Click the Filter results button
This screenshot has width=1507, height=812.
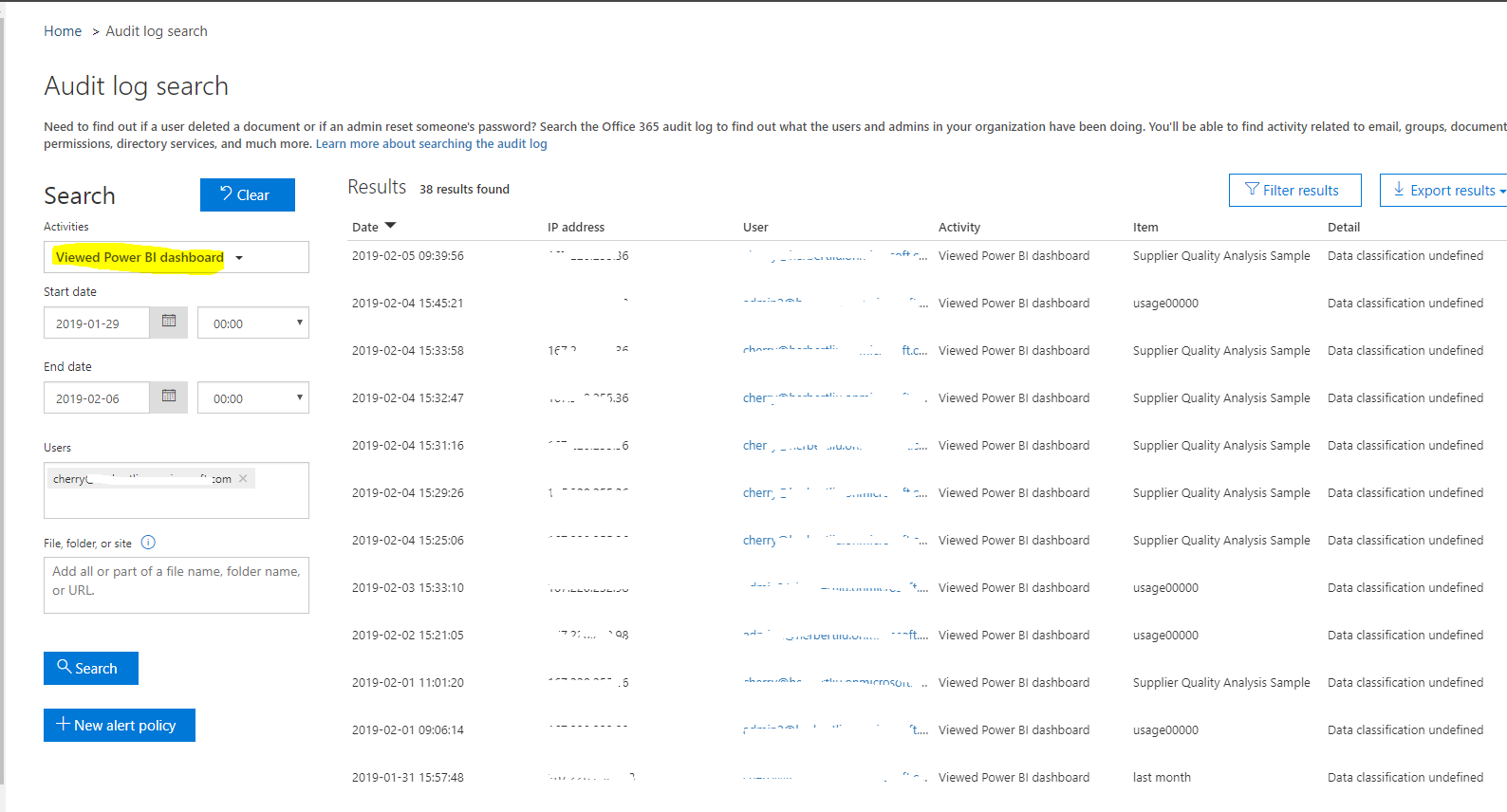1295,190
